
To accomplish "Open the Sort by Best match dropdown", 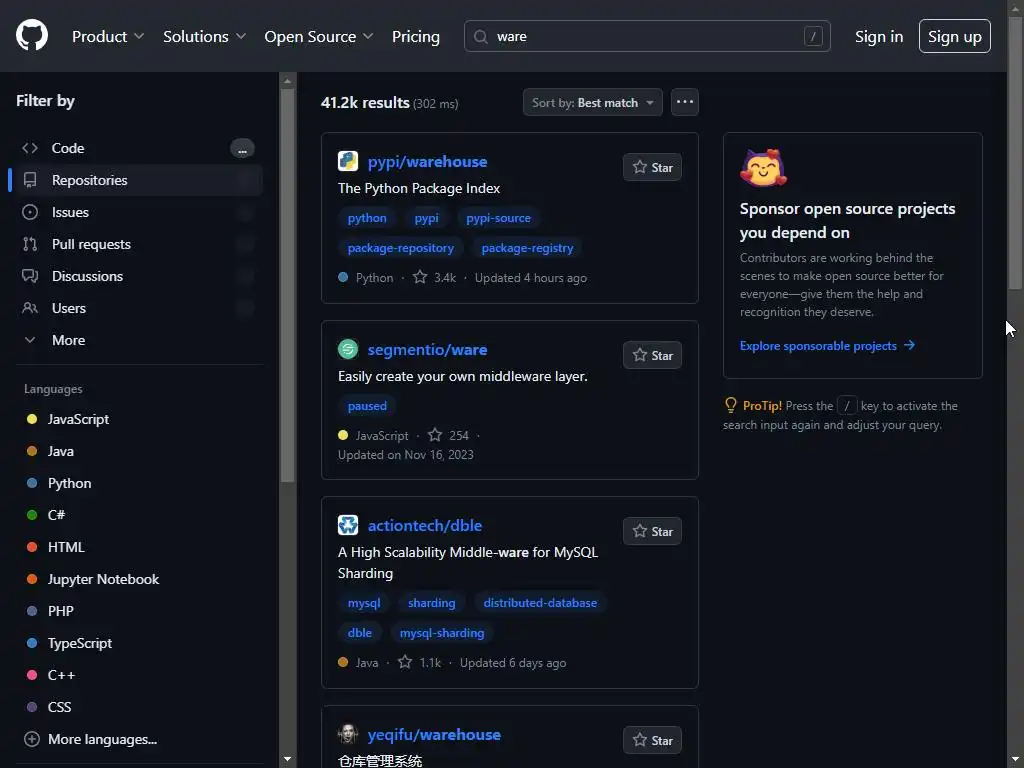I will (x=593, y=103).
